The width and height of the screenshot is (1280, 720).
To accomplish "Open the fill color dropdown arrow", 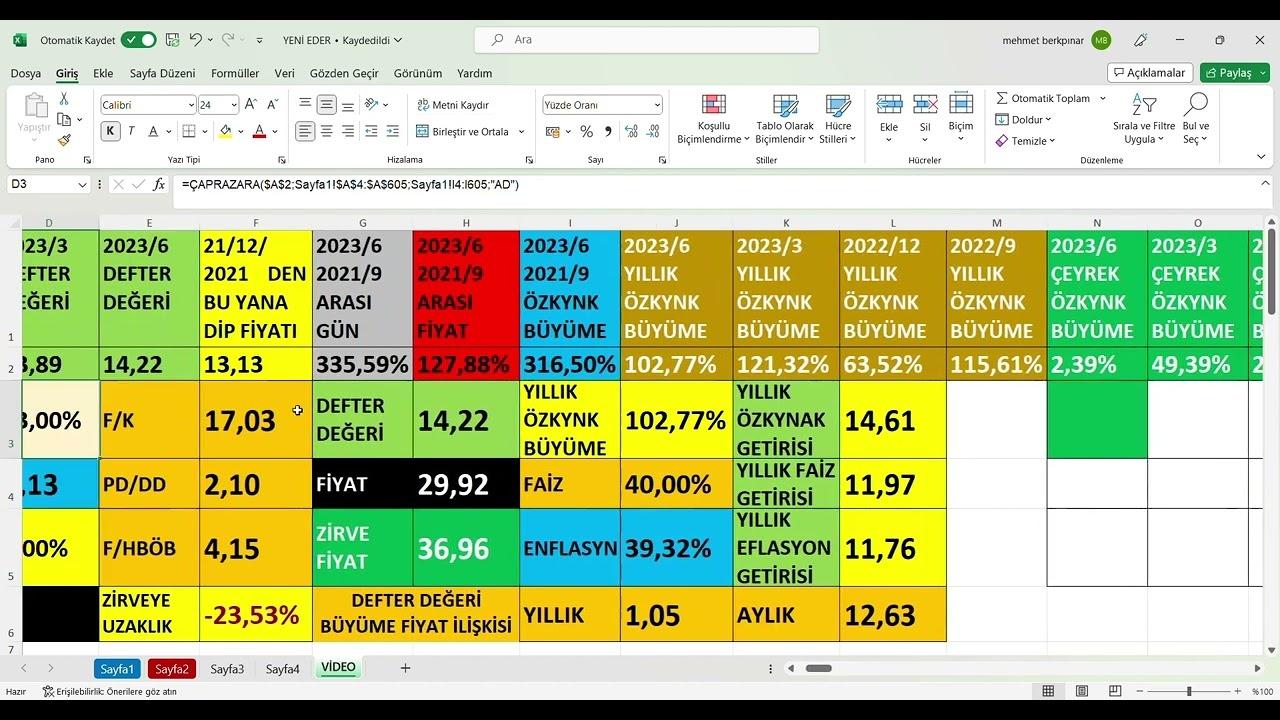I will (x=241, y=132).
